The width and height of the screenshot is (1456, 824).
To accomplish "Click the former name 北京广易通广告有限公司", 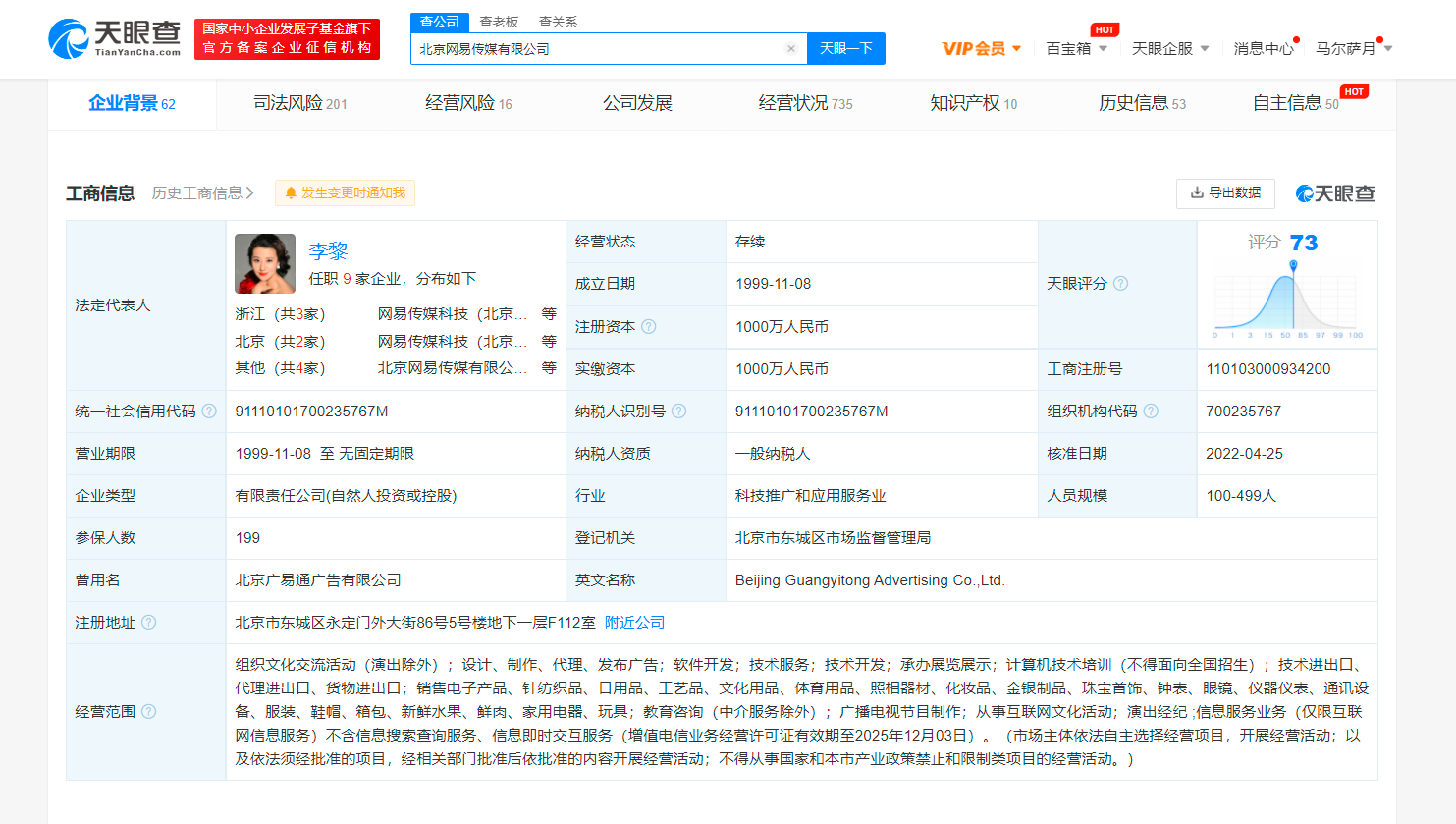I will pyautogui.click(x=318, y=580).
